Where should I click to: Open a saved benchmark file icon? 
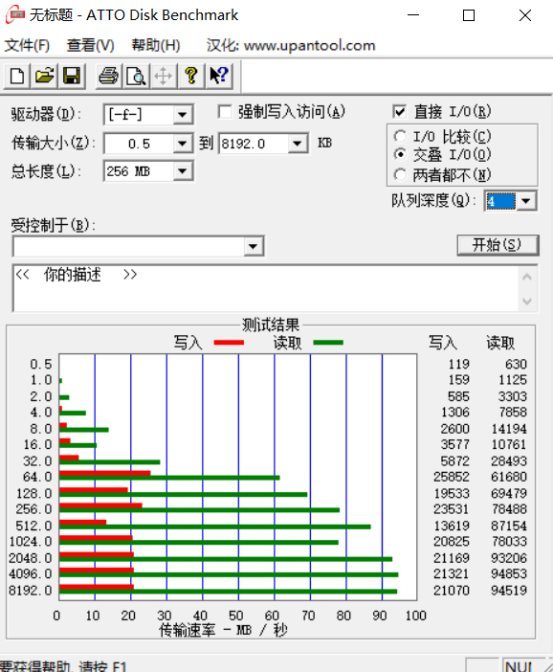(44, 76)
